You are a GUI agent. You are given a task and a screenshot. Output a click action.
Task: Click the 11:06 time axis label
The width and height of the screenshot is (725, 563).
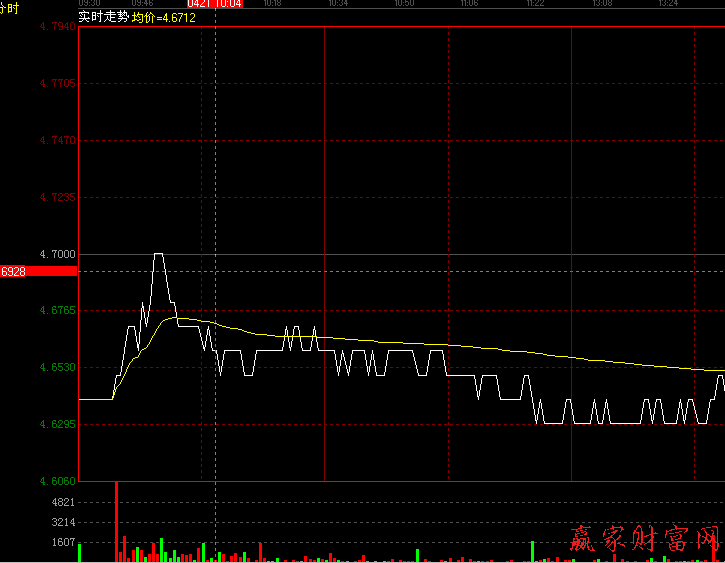click(x=469, y=3)
